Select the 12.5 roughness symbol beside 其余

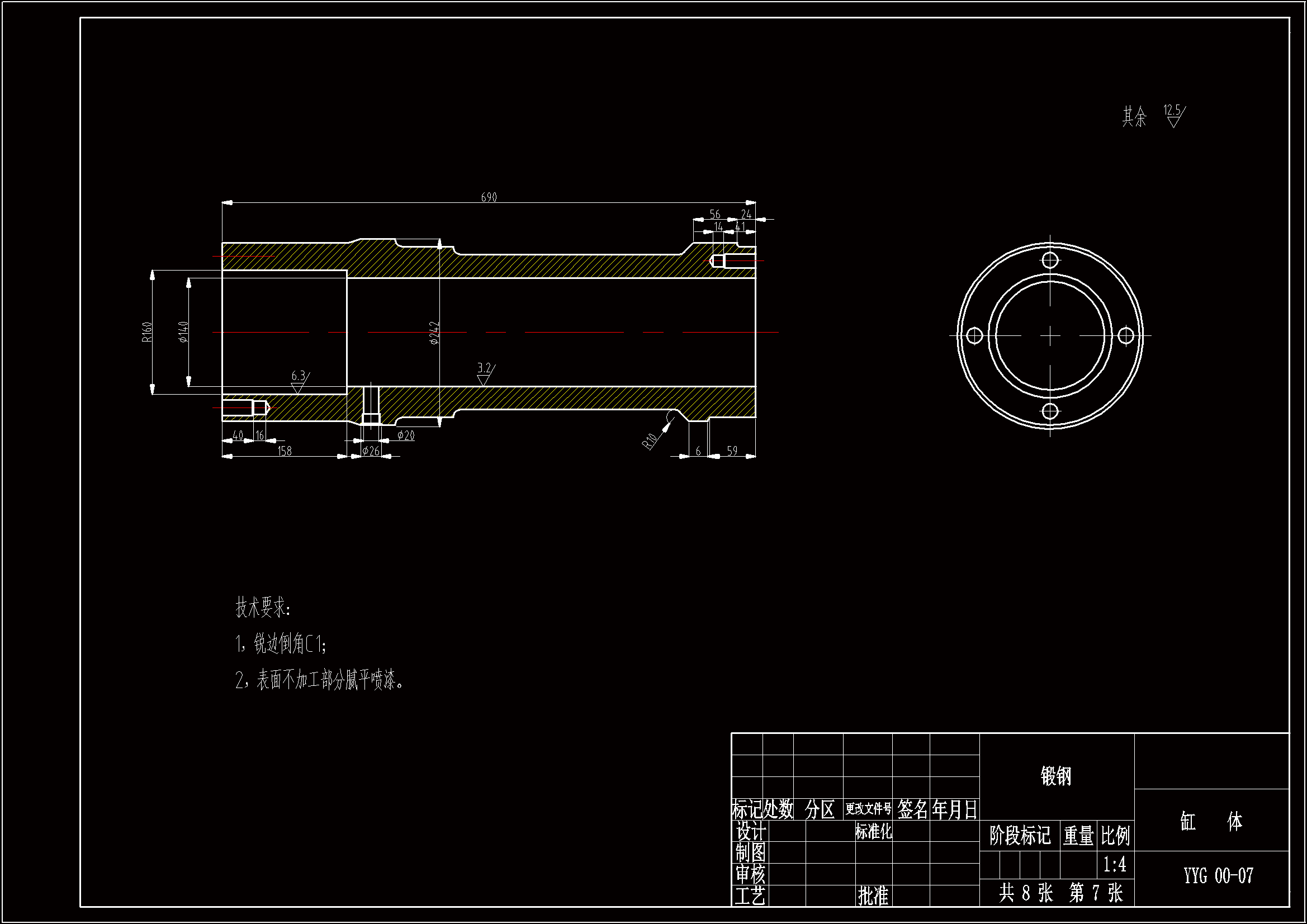coord(1173,116)
